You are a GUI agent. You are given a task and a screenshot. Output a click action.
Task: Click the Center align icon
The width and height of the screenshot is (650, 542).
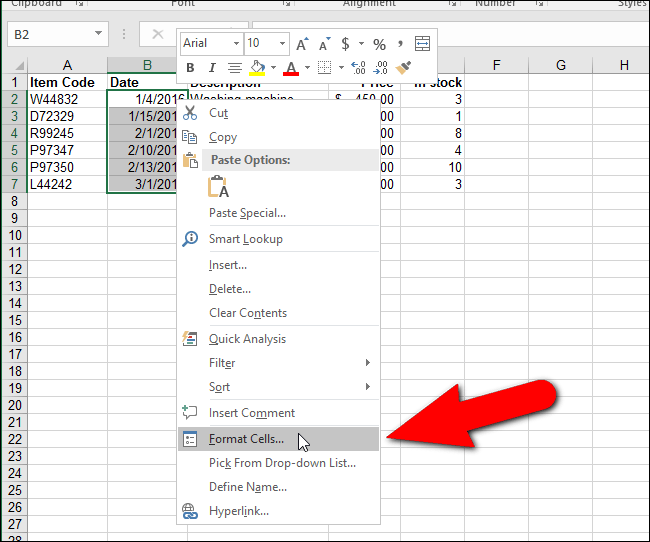(x=235, y=68)
